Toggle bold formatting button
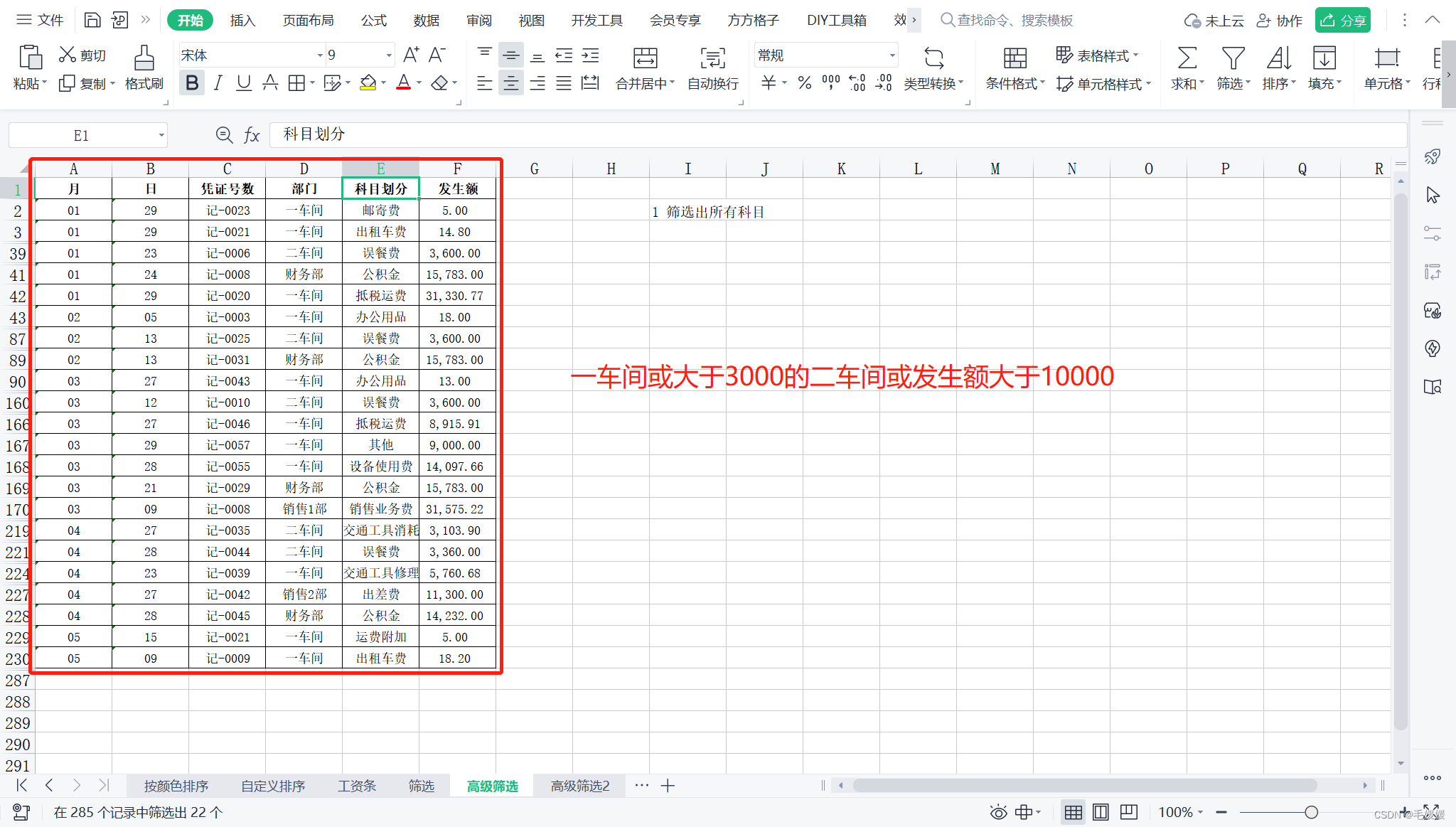Viewport: 1456px width, 827px height. pyautogui.click(x=191, y=83)
